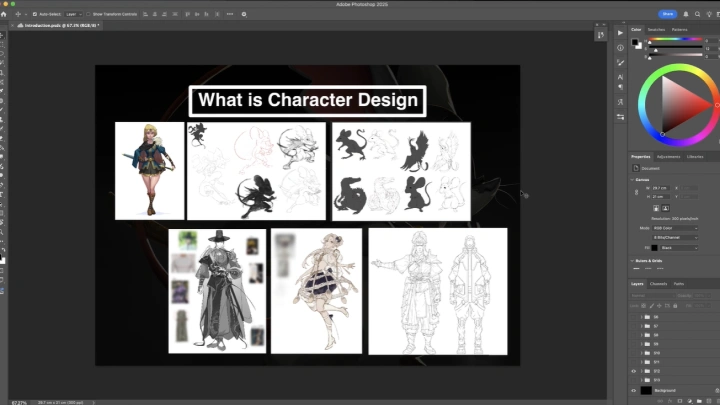Show the S6 group layer

[x=634, y=317]
